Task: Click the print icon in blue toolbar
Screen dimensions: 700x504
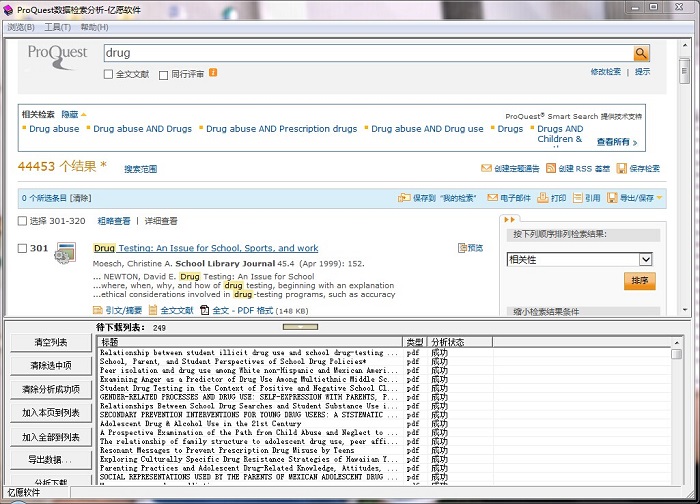Action: (542, 198)
